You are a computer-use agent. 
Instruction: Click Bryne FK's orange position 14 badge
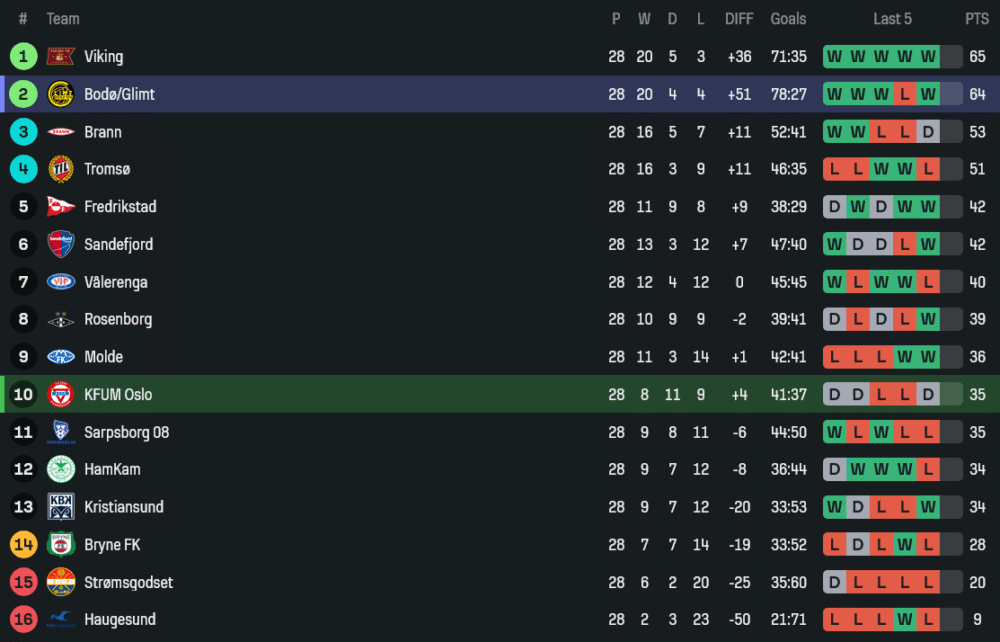(24, 544)
